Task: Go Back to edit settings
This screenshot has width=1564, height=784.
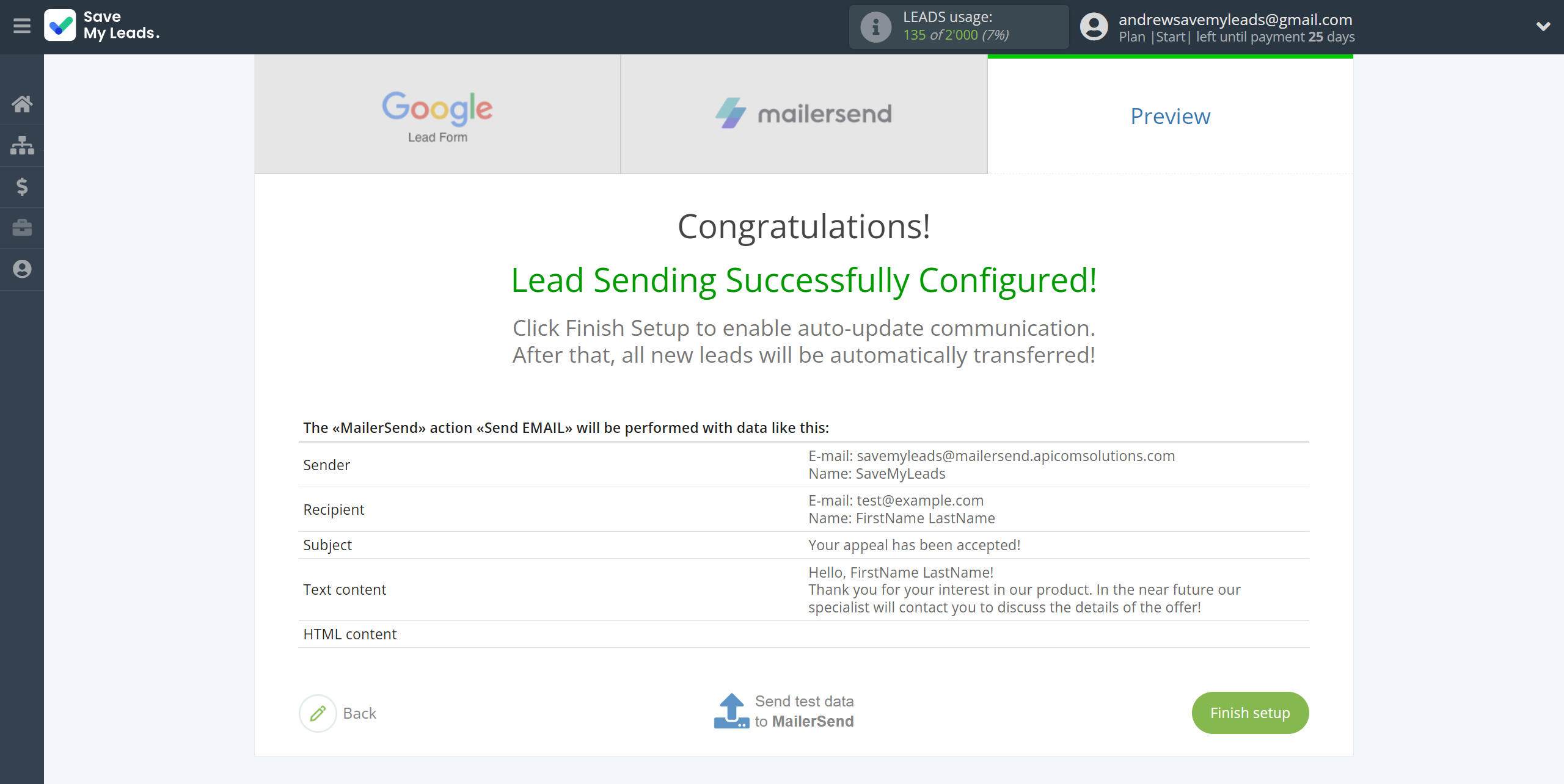Action: (359, 713)
